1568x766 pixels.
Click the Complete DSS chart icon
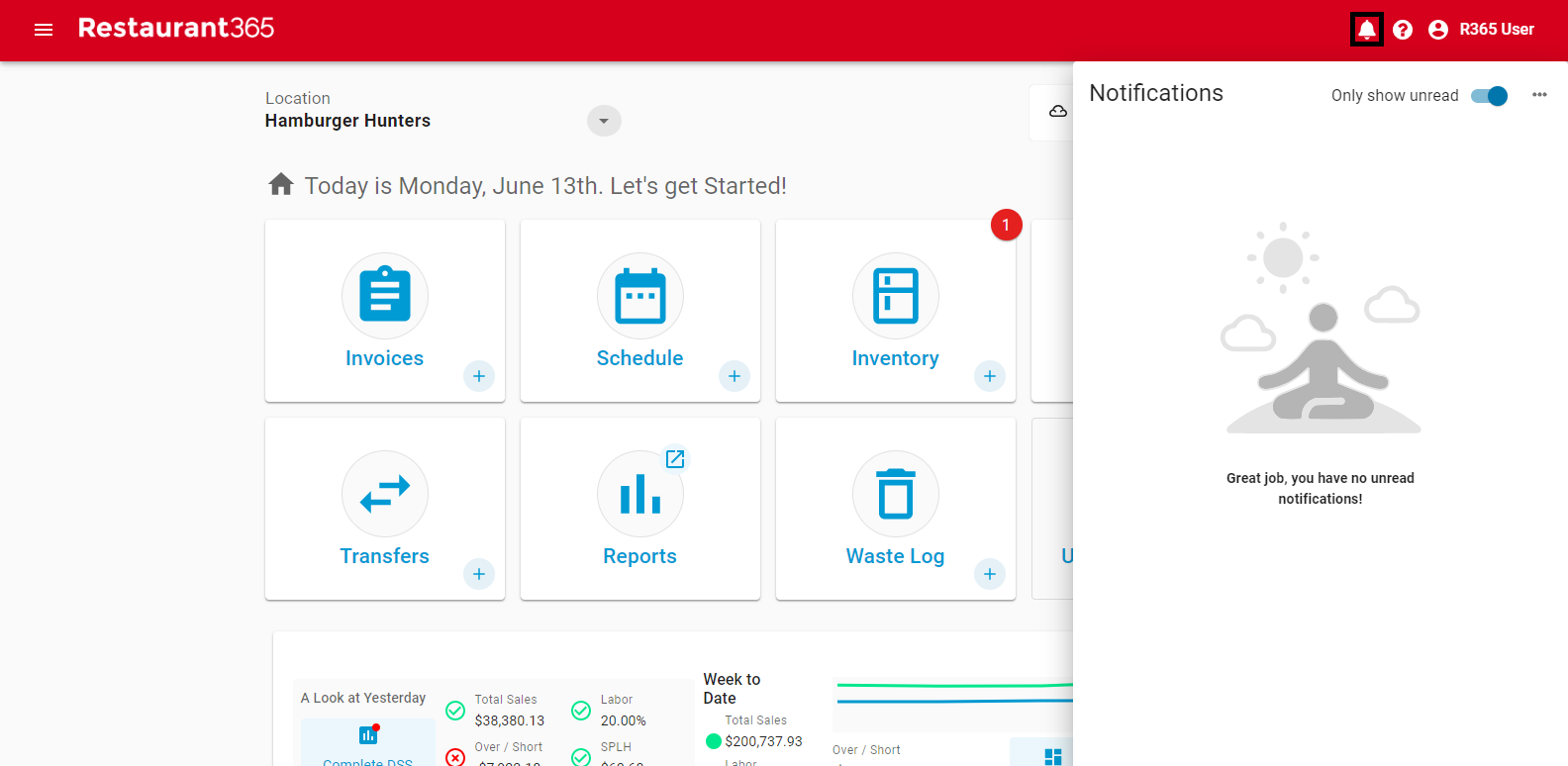click(x=368, y=734)
